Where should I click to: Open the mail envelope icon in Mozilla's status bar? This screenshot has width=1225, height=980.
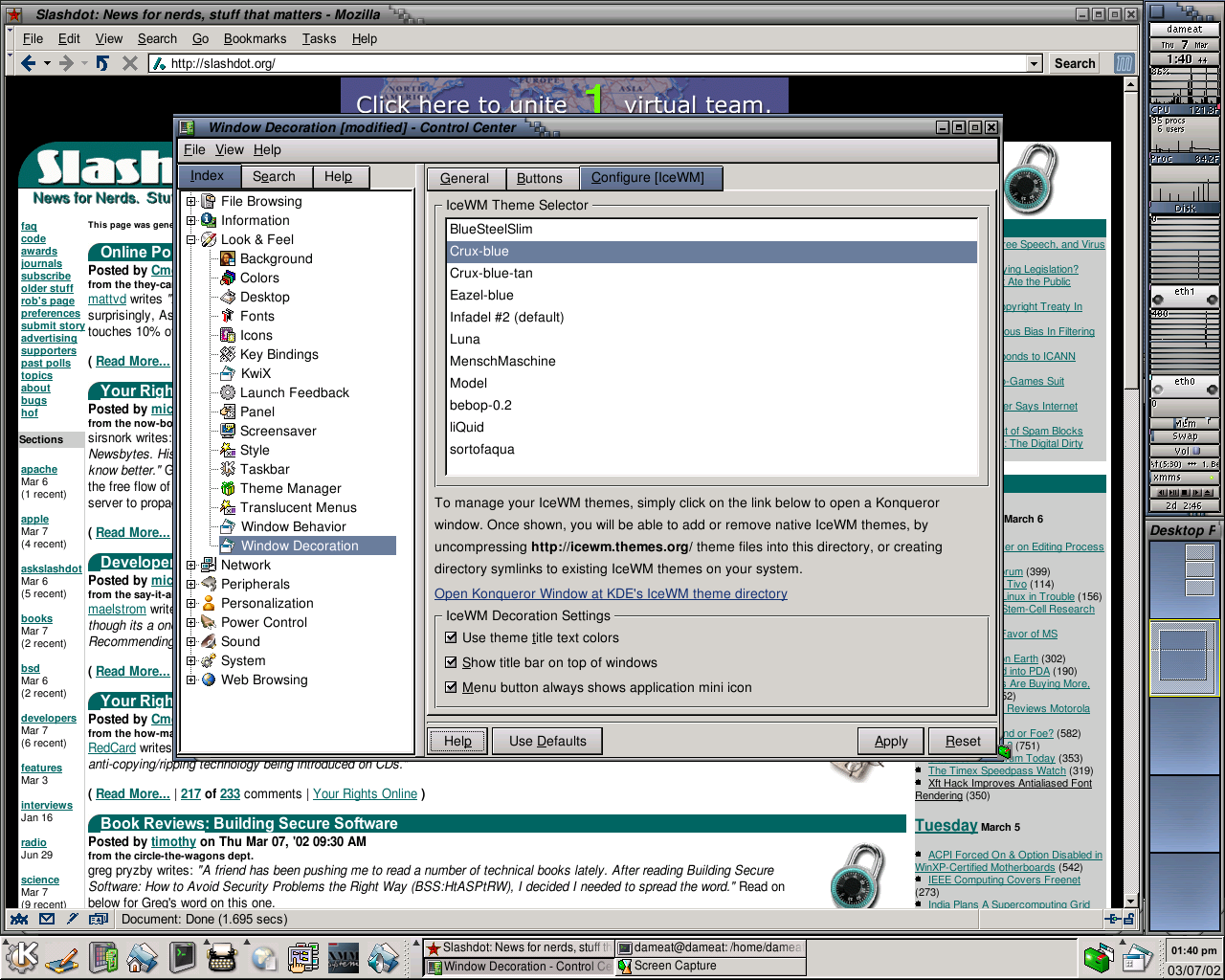pos(46,919)
